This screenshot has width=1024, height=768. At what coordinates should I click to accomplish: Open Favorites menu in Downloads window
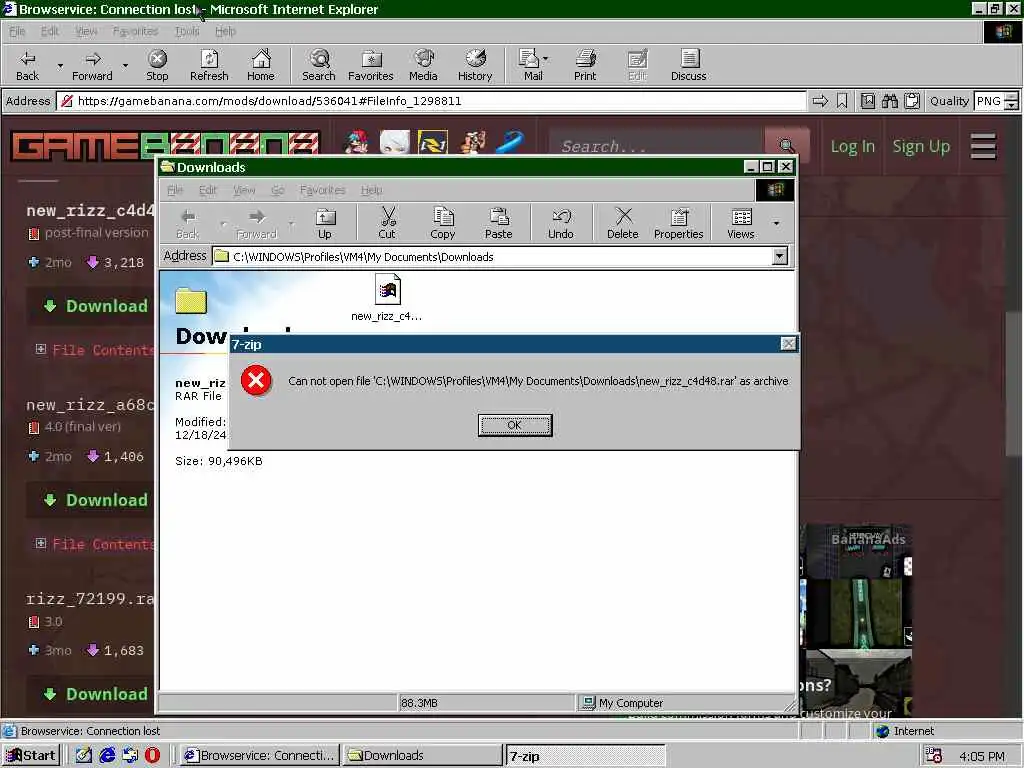(x=322, y=190)
